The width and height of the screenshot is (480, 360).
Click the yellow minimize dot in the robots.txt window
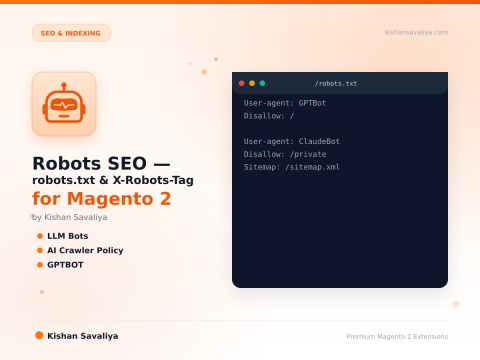tap(252, 83)
